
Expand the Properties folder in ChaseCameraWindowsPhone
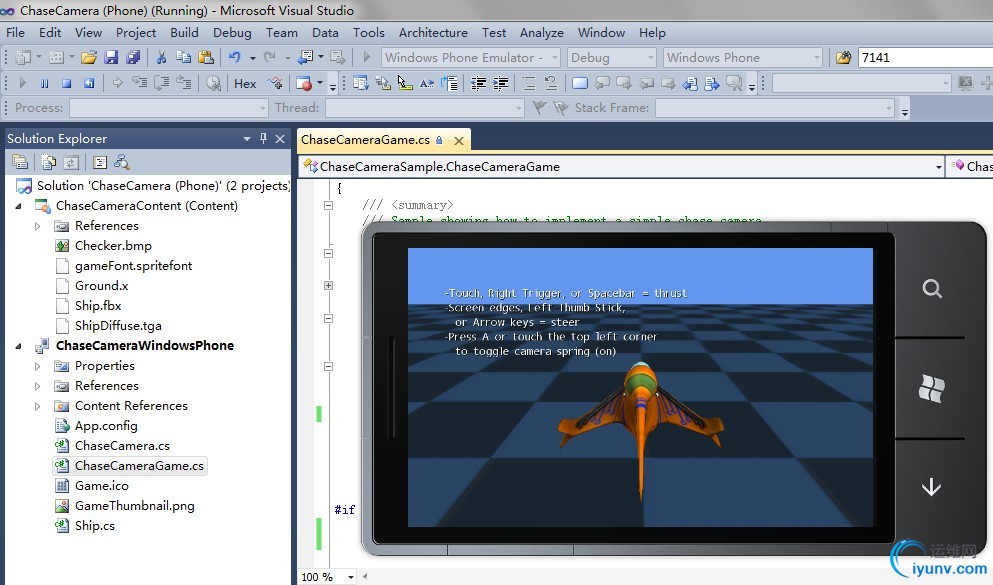tap(38, 366)
